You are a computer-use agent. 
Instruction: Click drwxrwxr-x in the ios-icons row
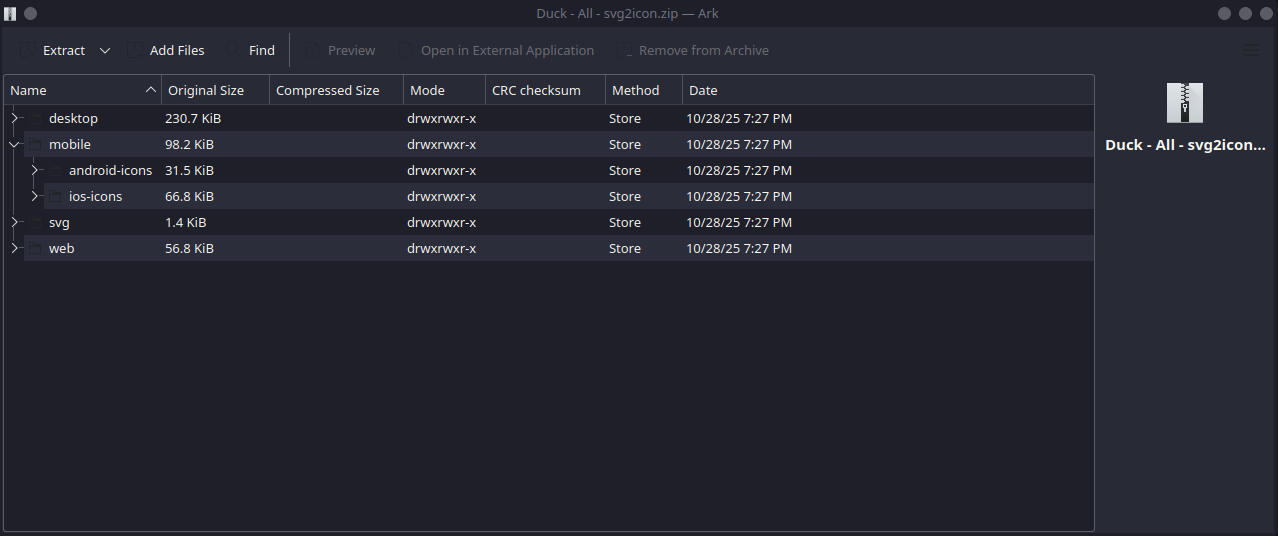coord(441,196)
